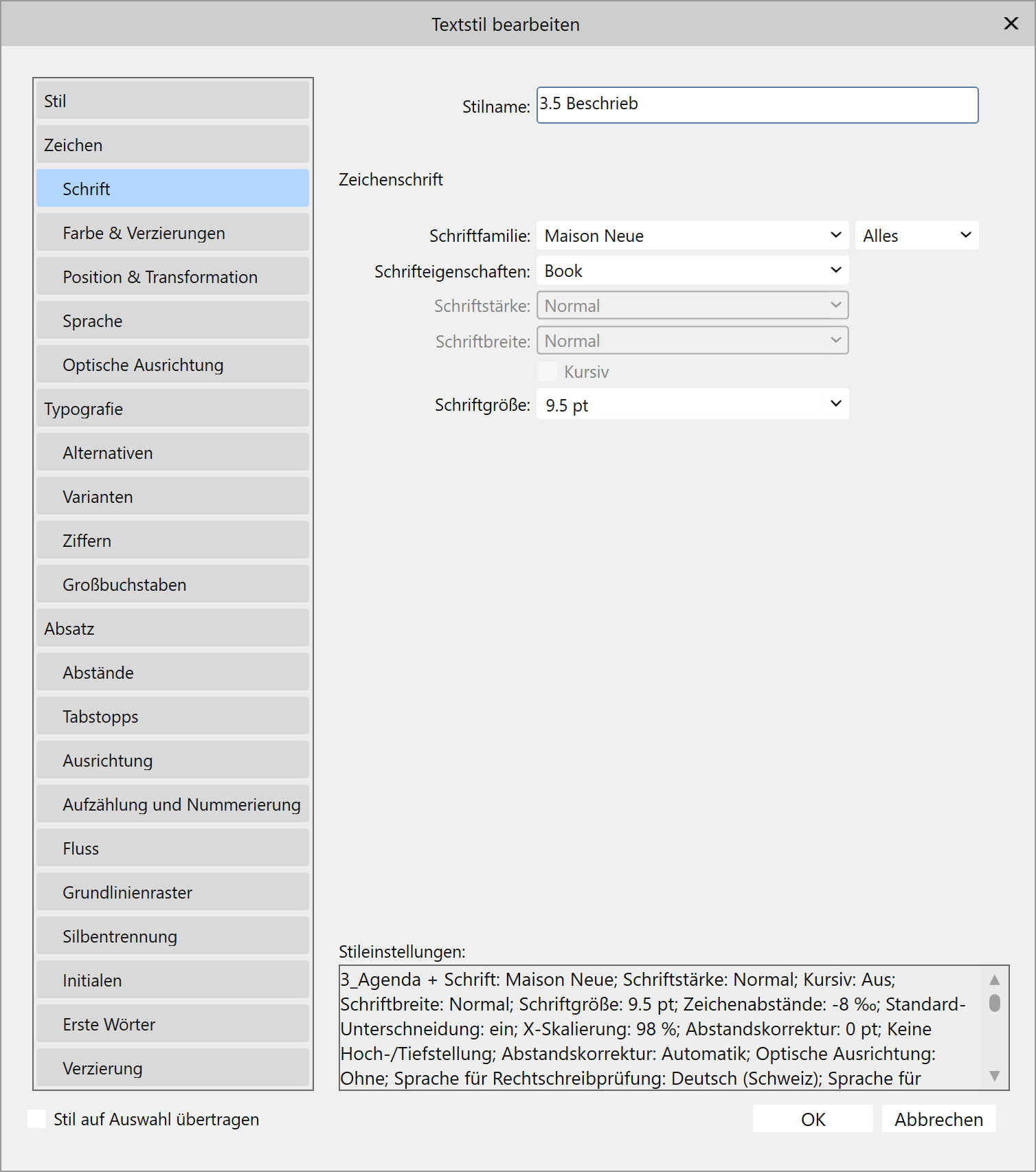The height and width of the screenshot is (1172, 1036).
Task: Open the Ziffern settings
Action: click(172, 540)
